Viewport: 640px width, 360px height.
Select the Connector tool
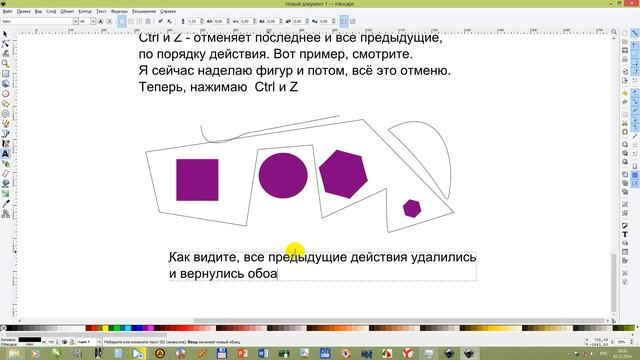[x=5, y=214]
